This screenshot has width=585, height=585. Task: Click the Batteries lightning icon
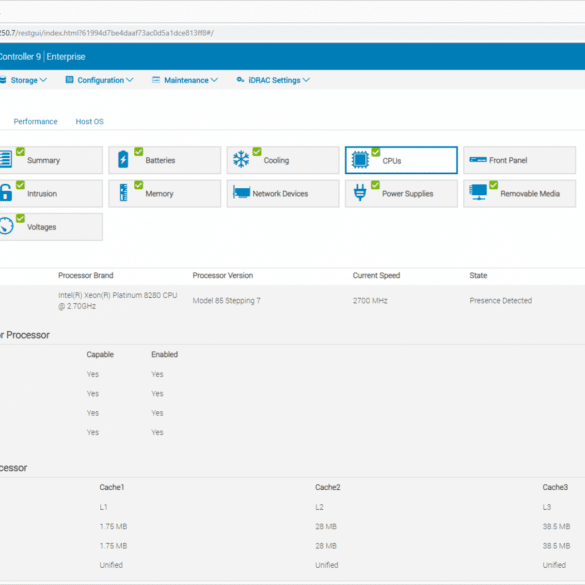pos(123,159)
